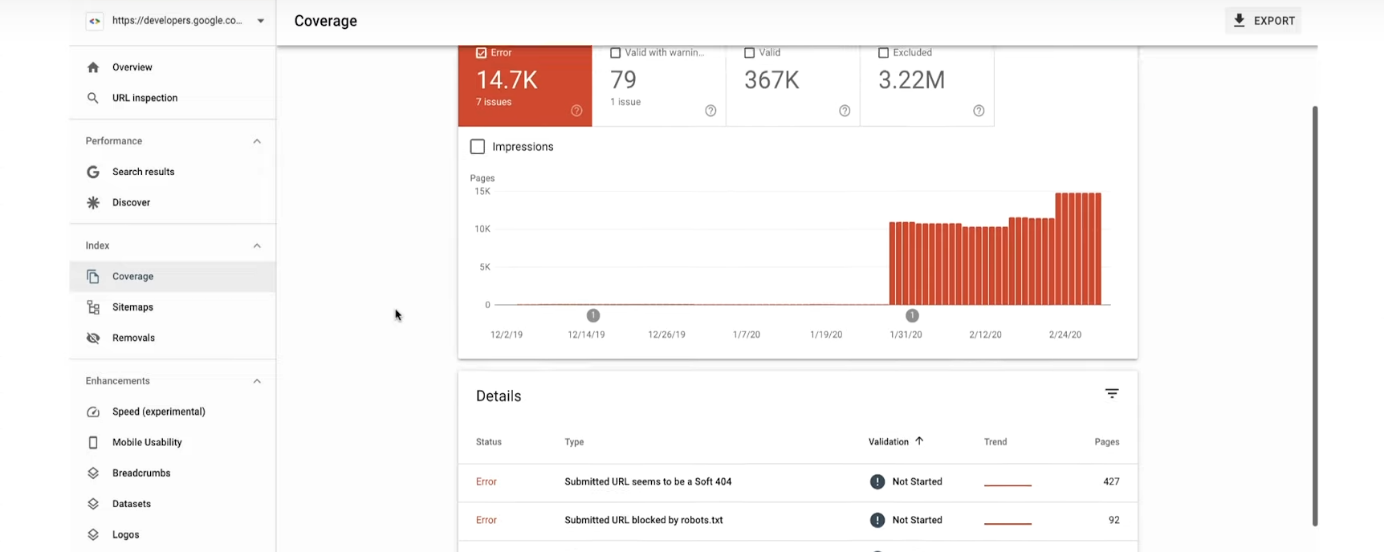Click the Breadcrumbs layers icon
Screen dimensions: 1384x552
(93, 473)
